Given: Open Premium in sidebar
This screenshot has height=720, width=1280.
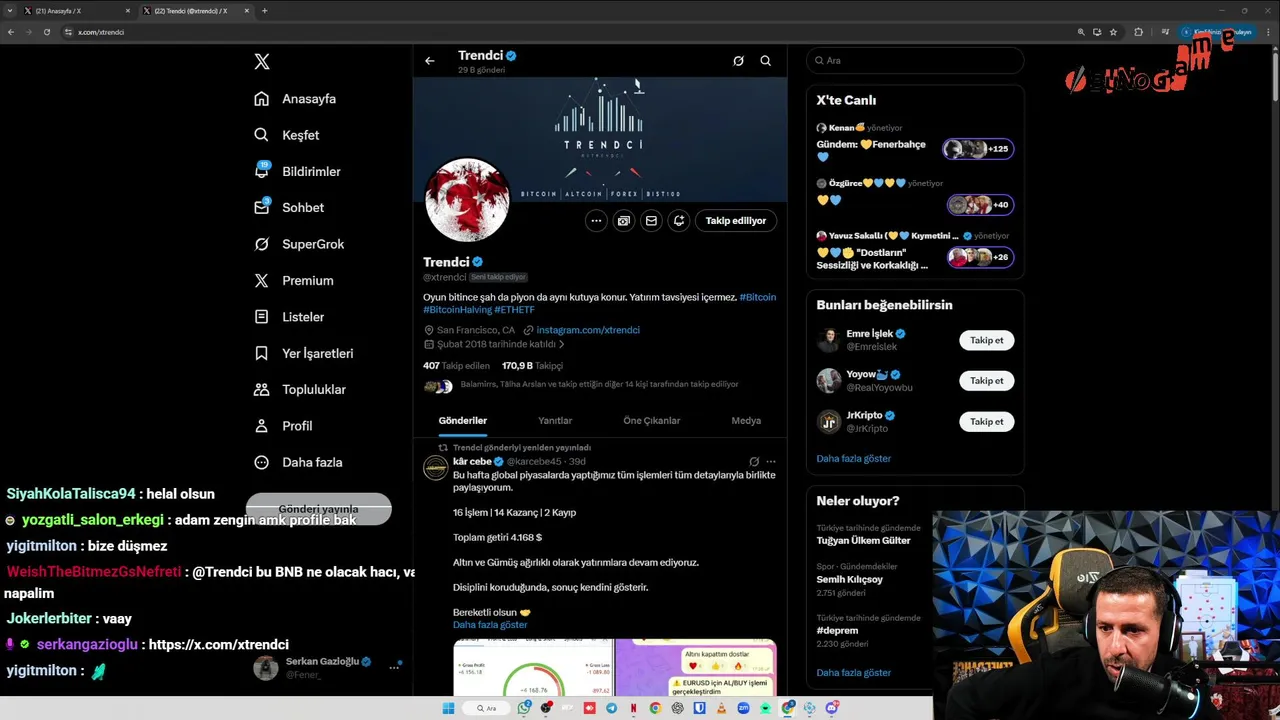Looking at the screenshot, I should [294, 281].
